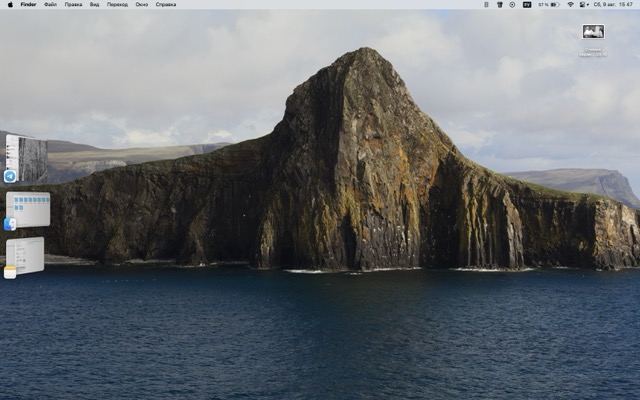Image resolution: width=640 pixels, height=400 pixels.
Task: Click the Finder app icon badge
Action: [x=10, y=224]
